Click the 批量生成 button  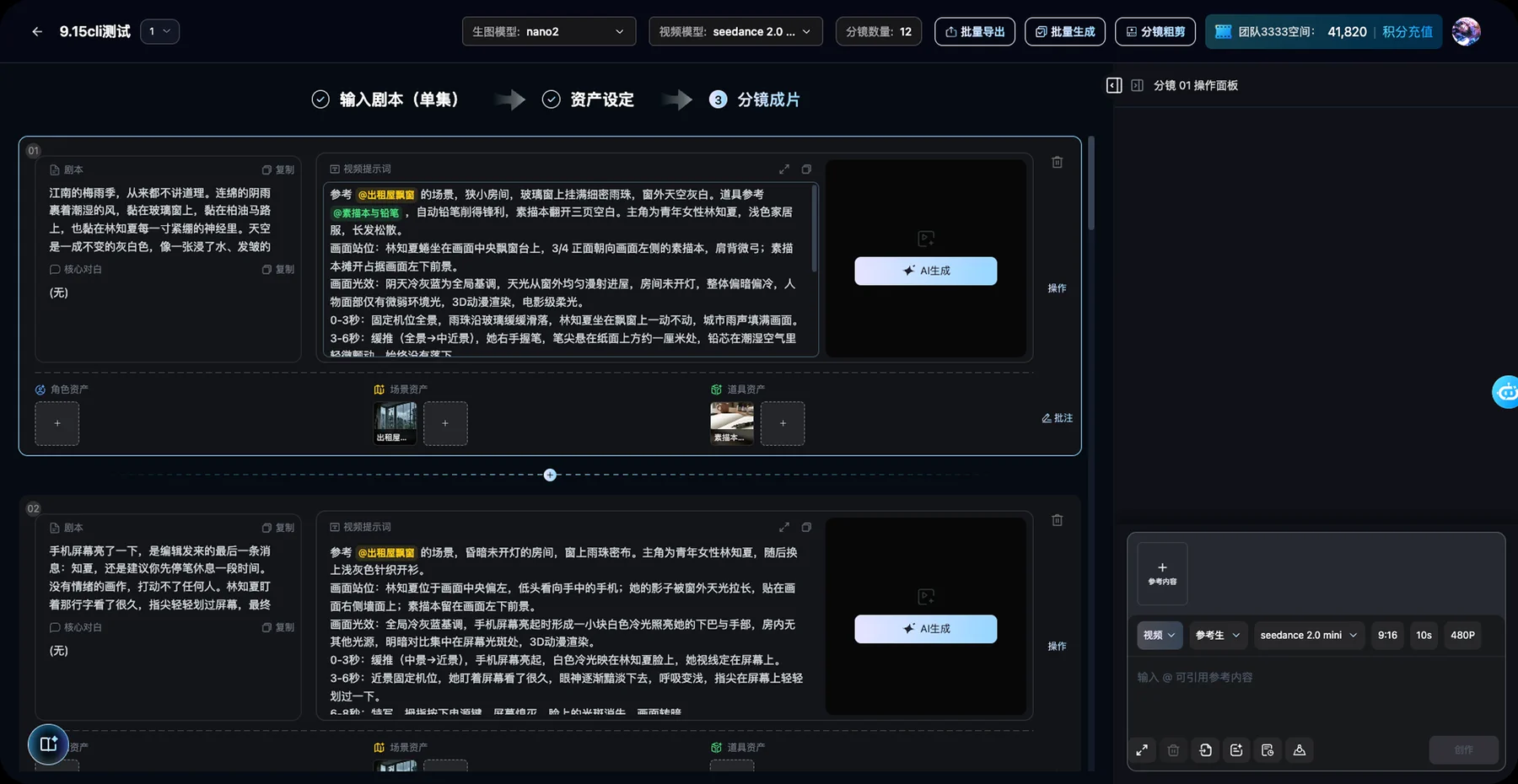(x=1065, y=31)
